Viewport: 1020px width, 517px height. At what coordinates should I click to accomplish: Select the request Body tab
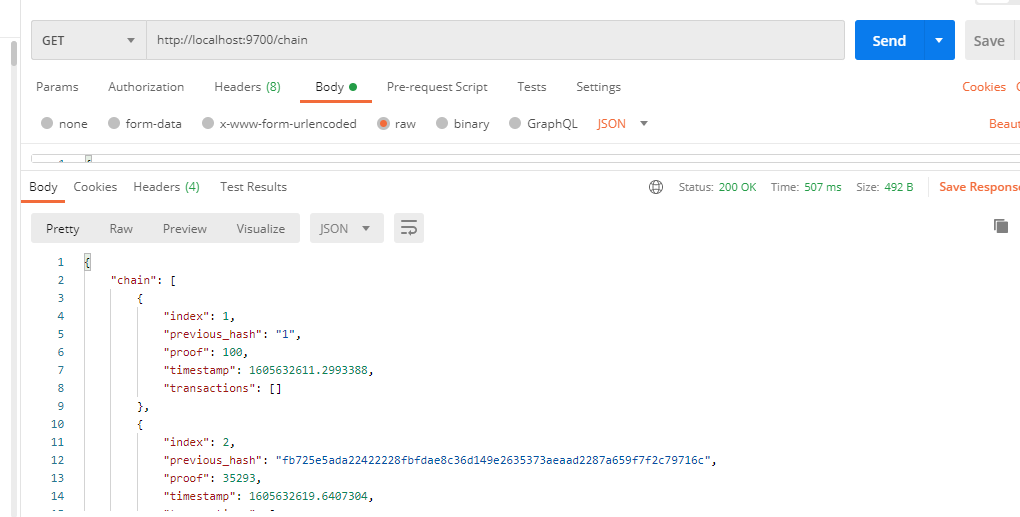point(336,87)
